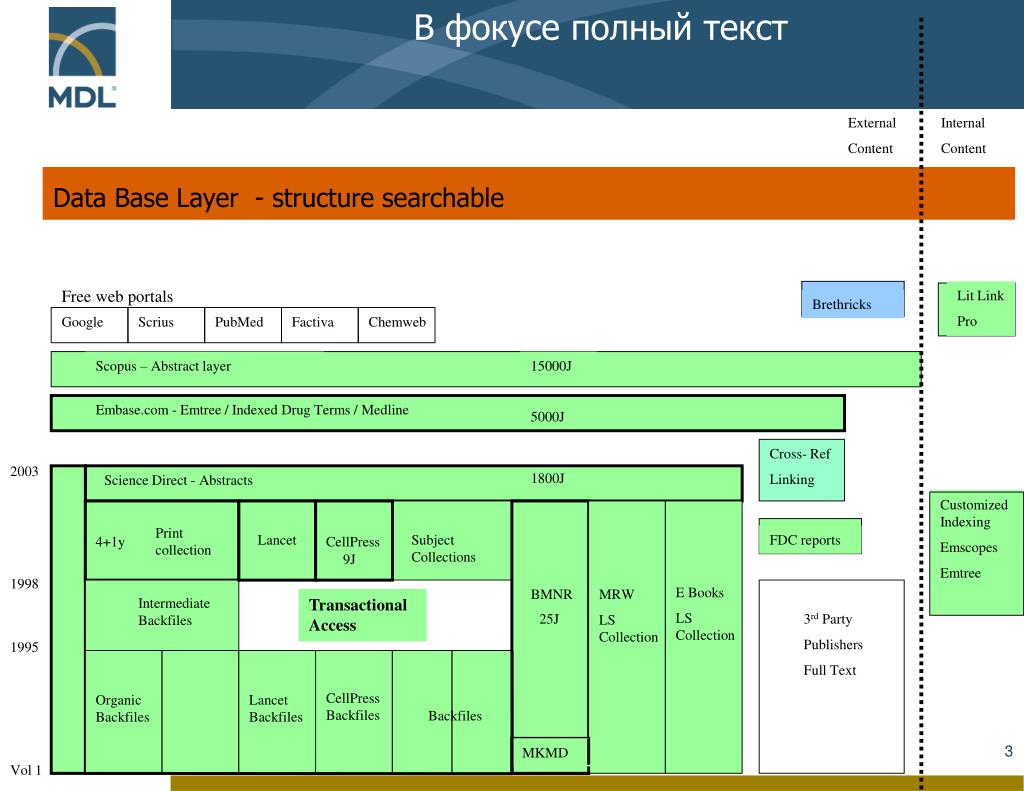Click the 'E Books LS Collection' column
This screenshot has width=1024, height=791.
click(704, 637)
